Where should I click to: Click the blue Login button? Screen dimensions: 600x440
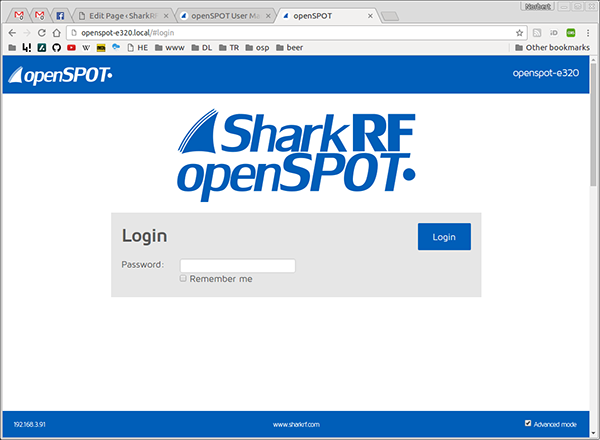[x=444, y=237]
